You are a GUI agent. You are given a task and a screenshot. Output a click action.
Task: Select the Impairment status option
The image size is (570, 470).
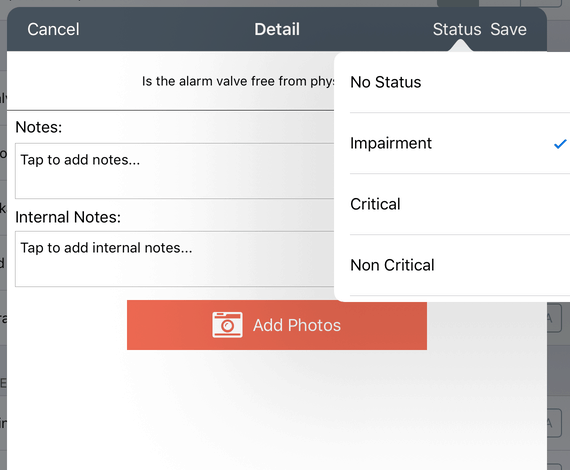tap(452, 143)
